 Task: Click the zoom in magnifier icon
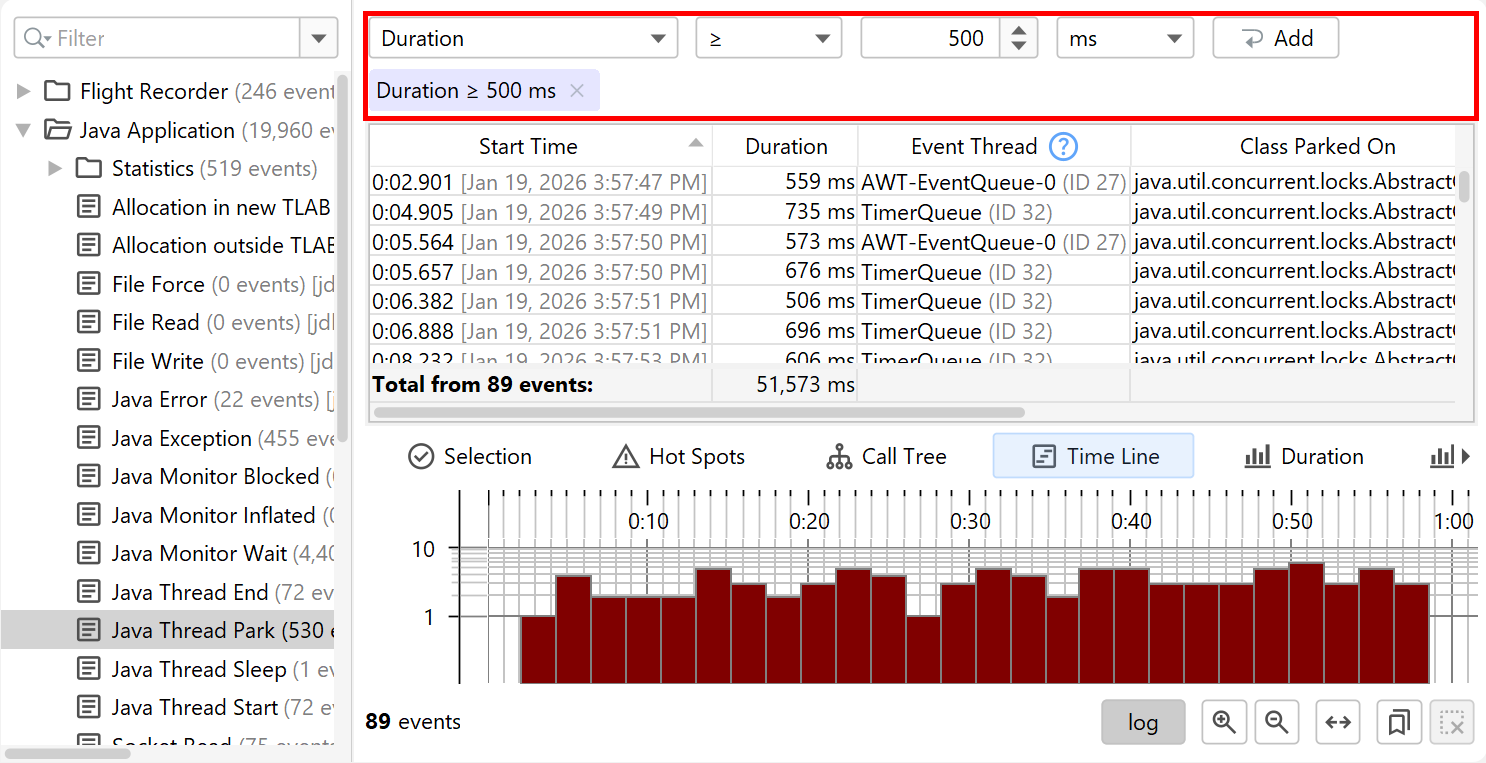(1224, 722)
